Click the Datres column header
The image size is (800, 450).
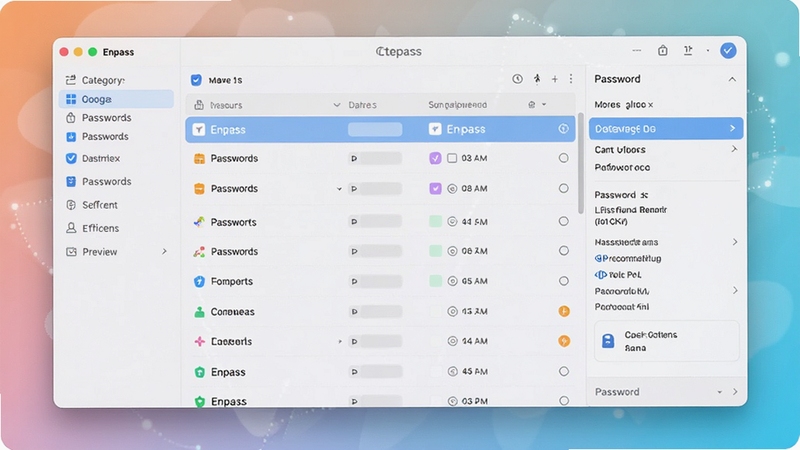[362, 105]
